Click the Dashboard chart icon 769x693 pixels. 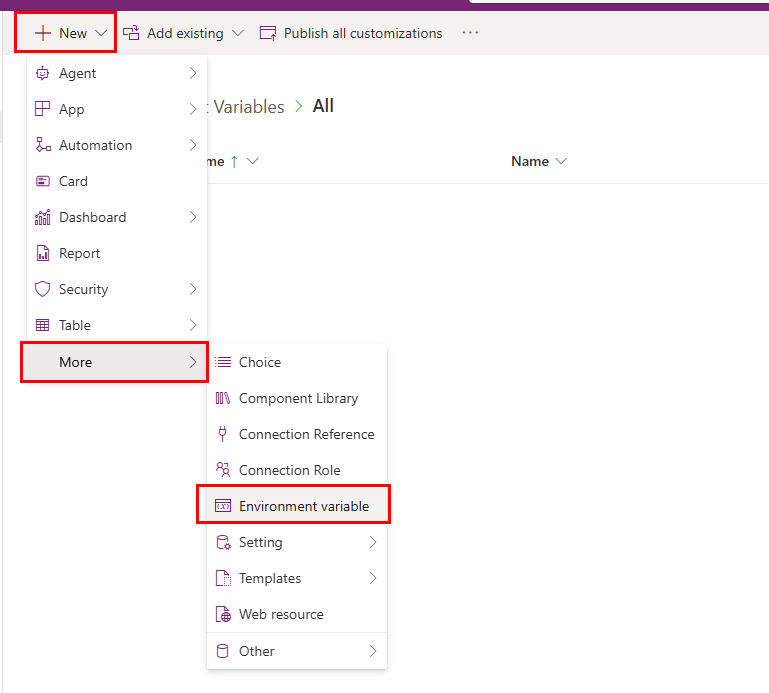pos(42,217)
